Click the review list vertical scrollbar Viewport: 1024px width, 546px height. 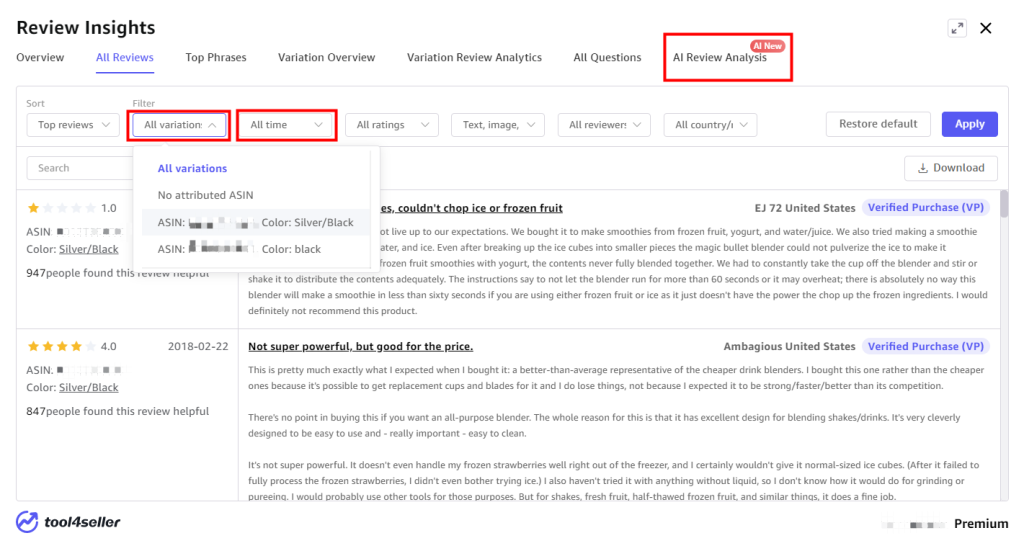(x=1004, y=204)
